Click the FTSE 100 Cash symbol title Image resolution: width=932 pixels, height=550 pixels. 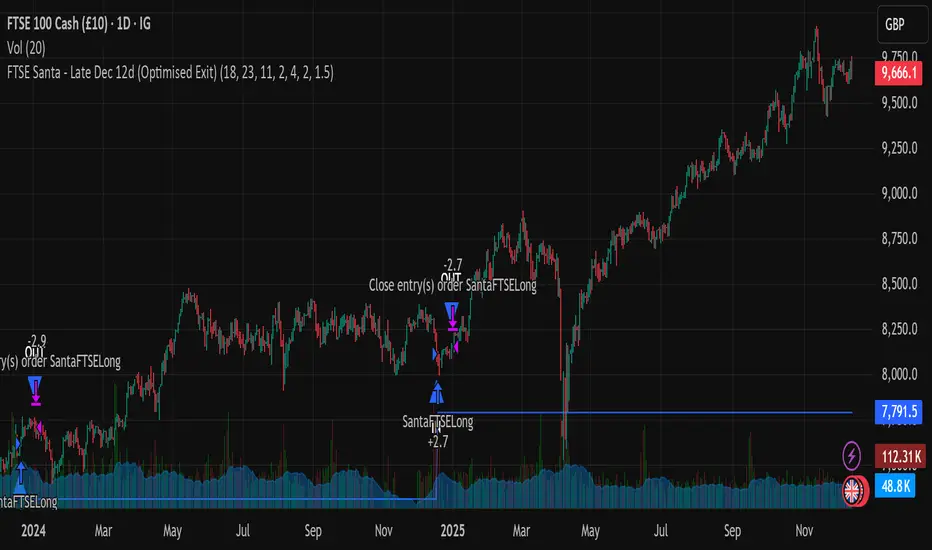(78, 24)
